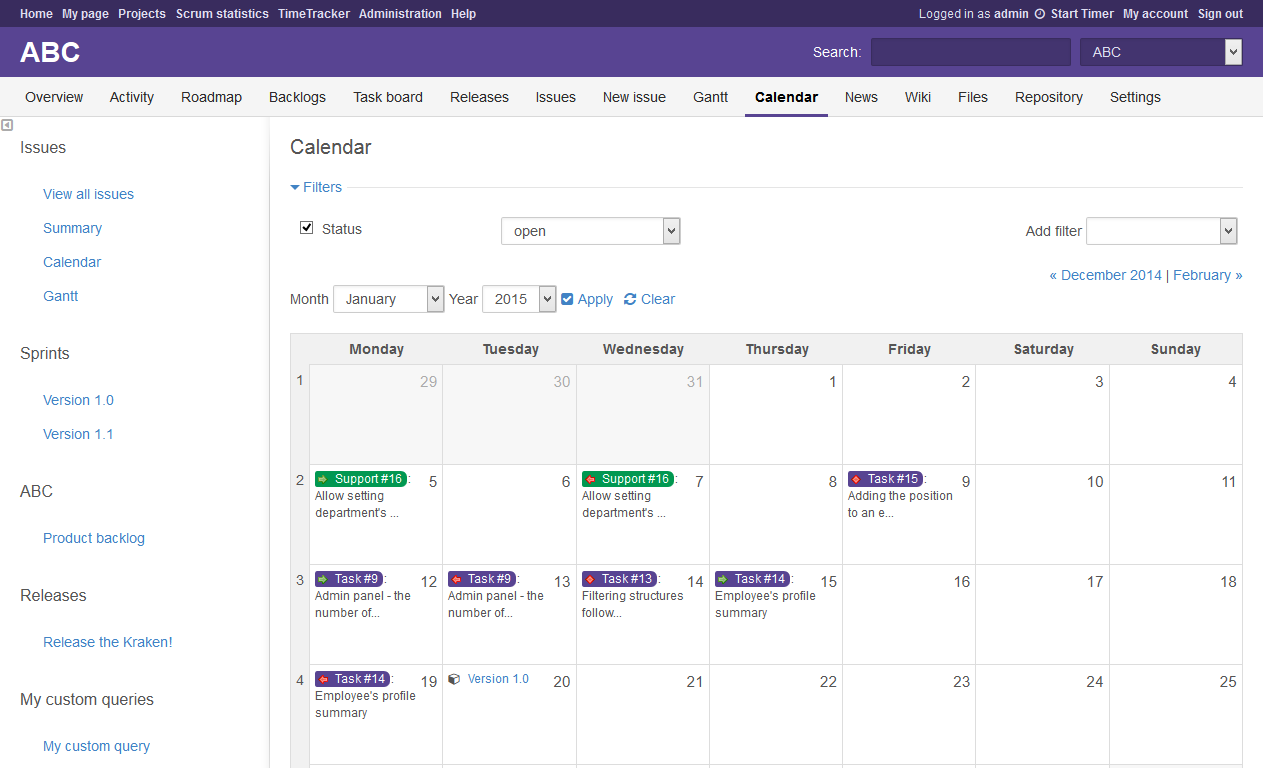The image size is (1263, 768).
Task: Click green arrow icon on Support #16 Monday
Action: pos(323,479)
